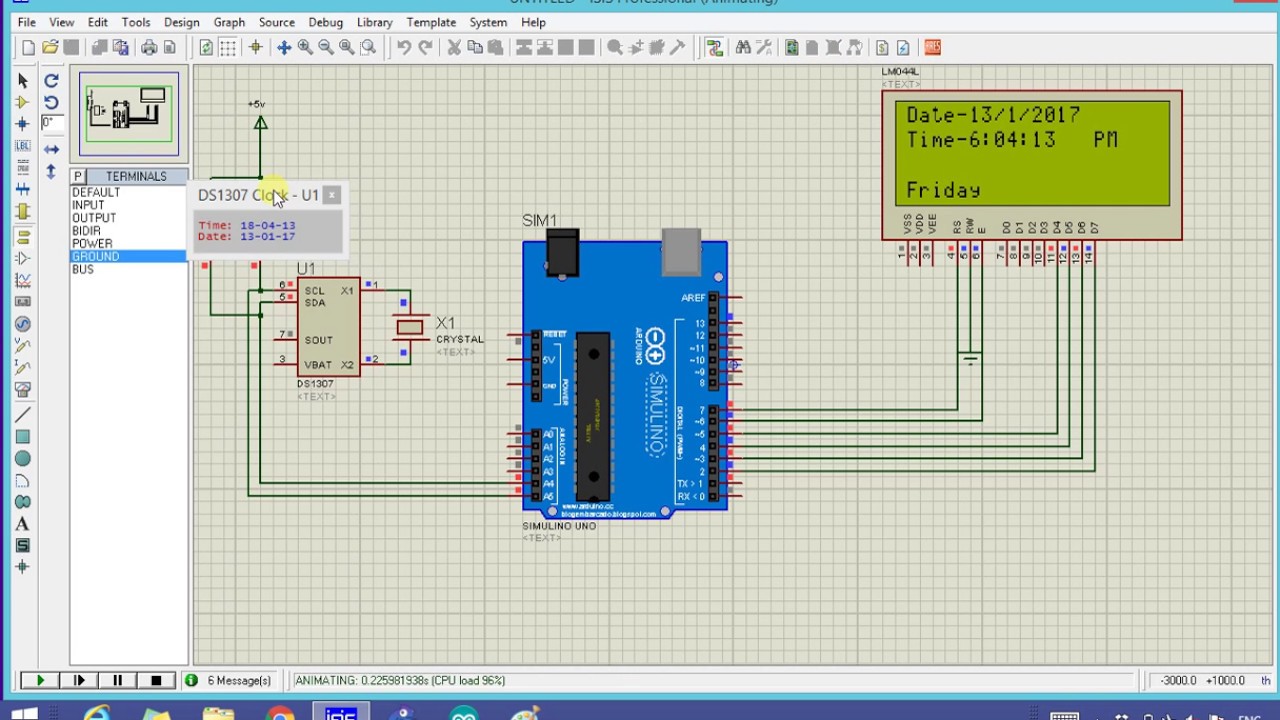The height and width of the screenshot is (720, 1280).
Task: Select the tape recorder mode
Action: 23,302
